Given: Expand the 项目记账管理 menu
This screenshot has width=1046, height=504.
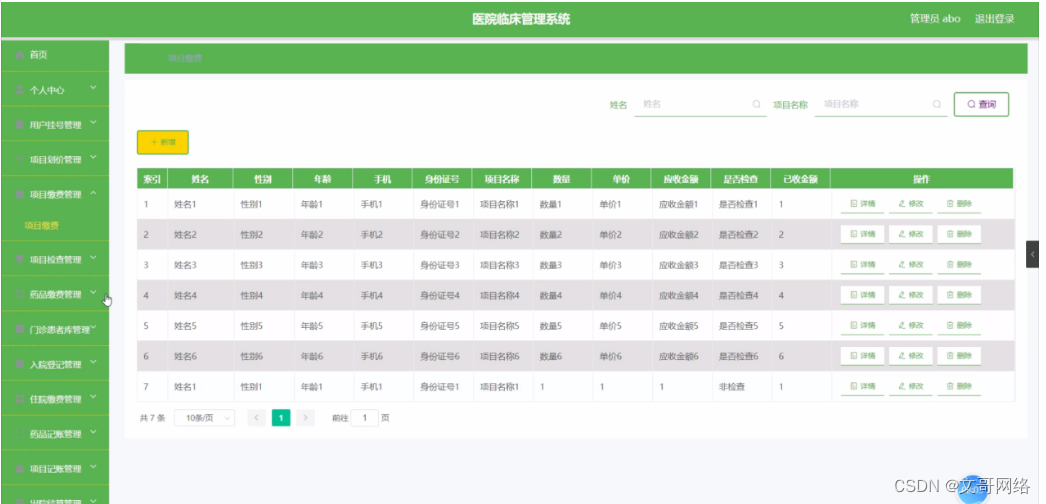Looking at the screenshot, I should [93, 467].
